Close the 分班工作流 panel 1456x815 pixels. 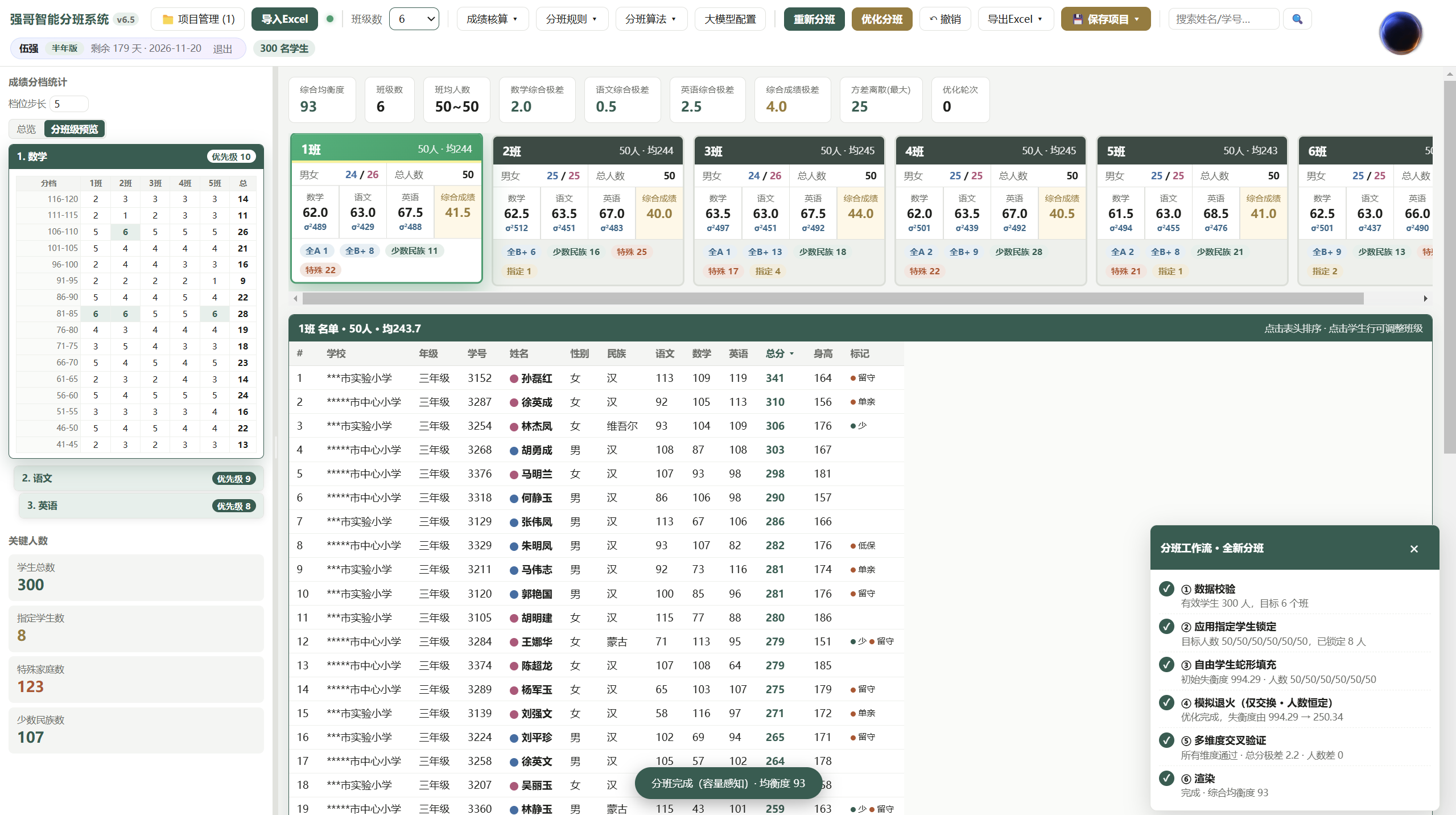click(x=1414, y=549)
